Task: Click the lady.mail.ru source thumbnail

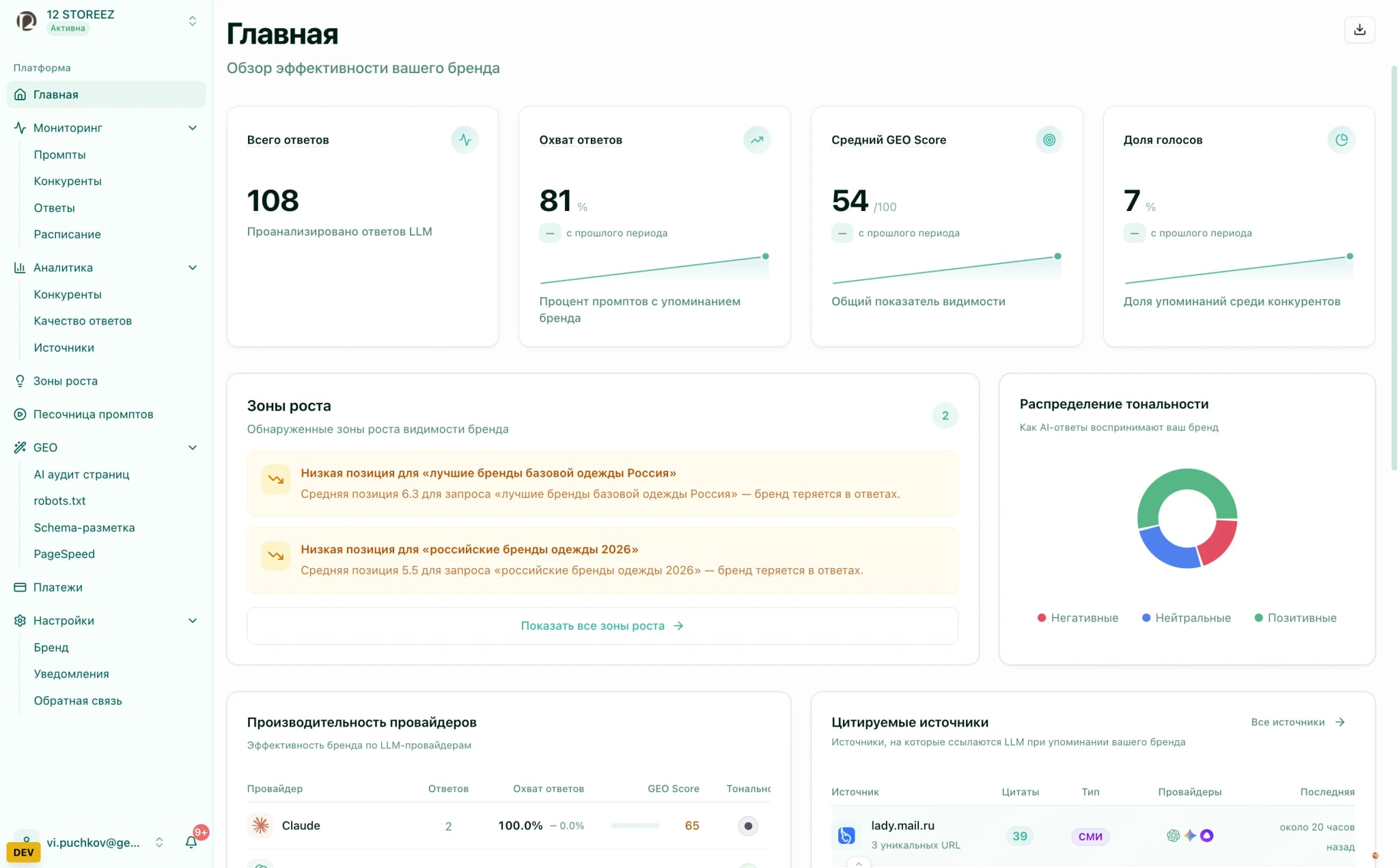Action: (x=847, y=835)
